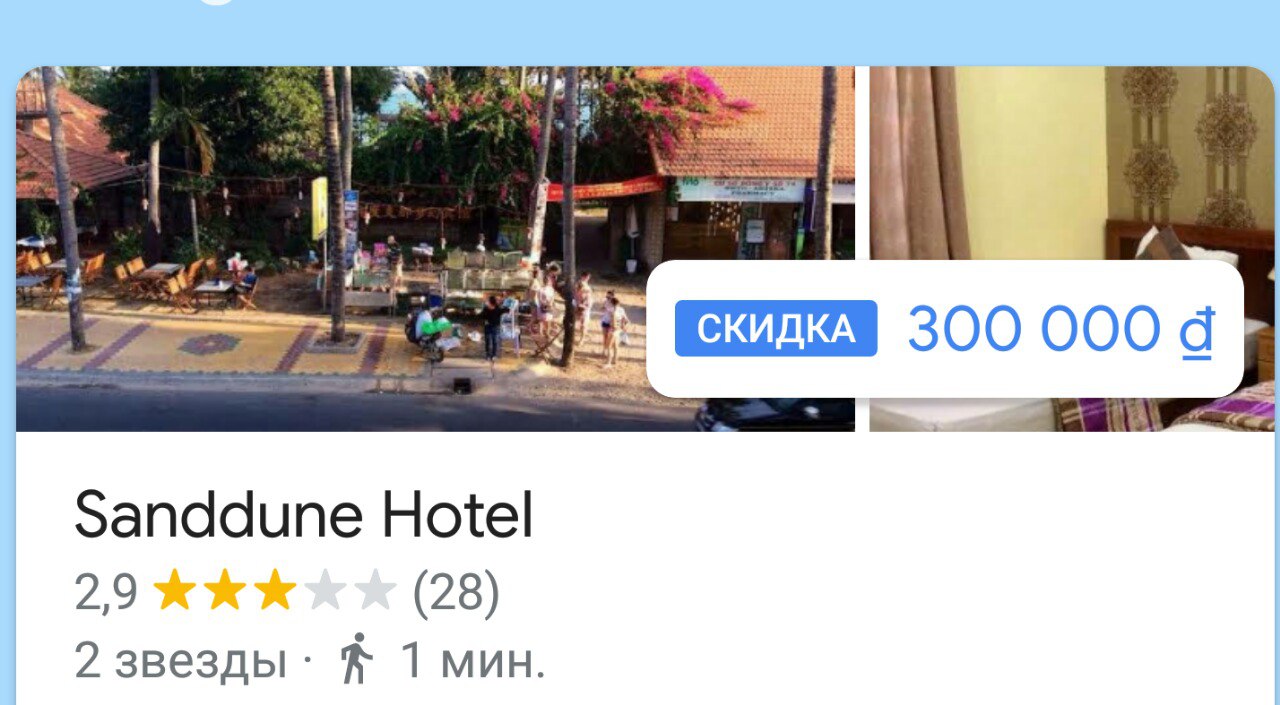Click the fourth gray rating star
Viewport: 1280px width, 705px height.
(326, 592)
